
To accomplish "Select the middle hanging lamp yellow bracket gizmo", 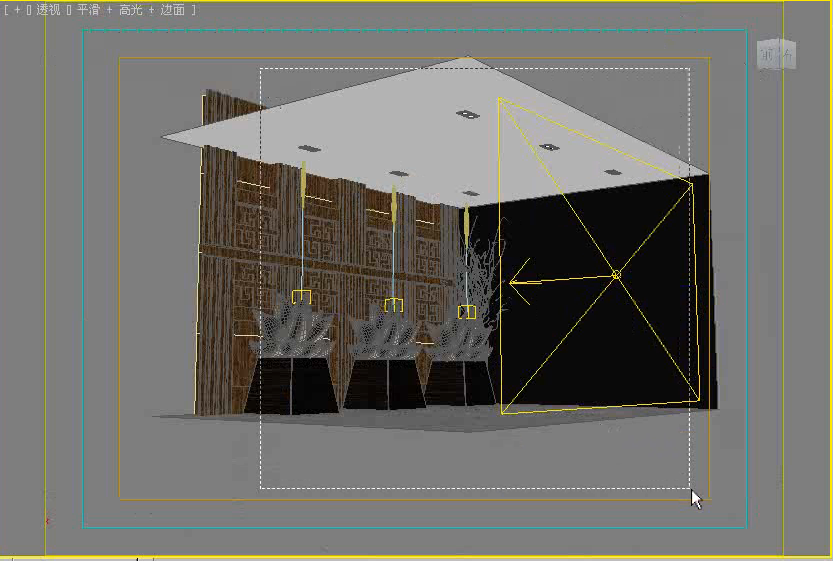I will tap(394, 305).
